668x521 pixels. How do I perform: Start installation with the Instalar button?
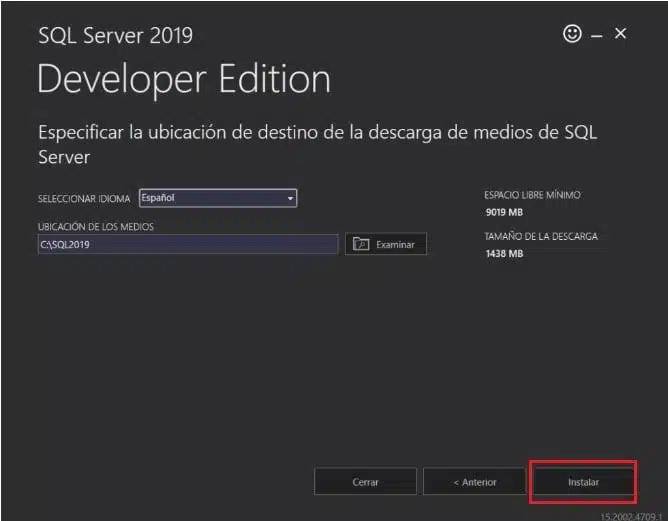(x=583, y=482)
